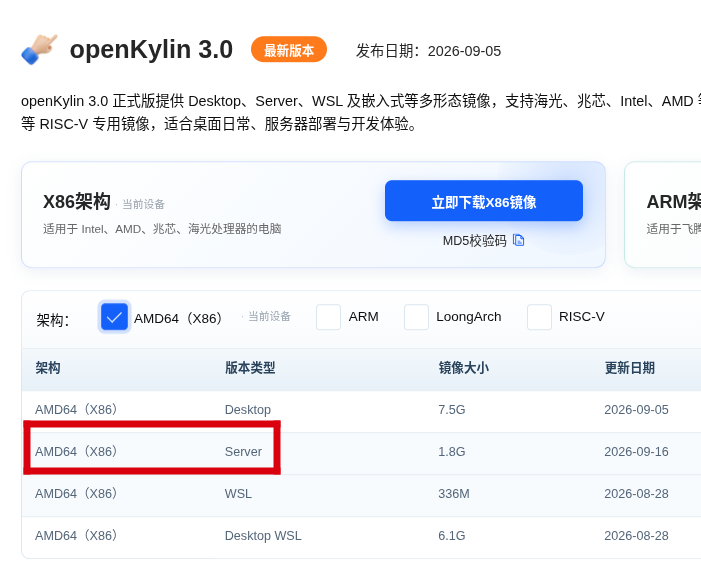Click the 2026-09-16 update date cell
This screenshot has height=566, width=701.
click(636, 452)
